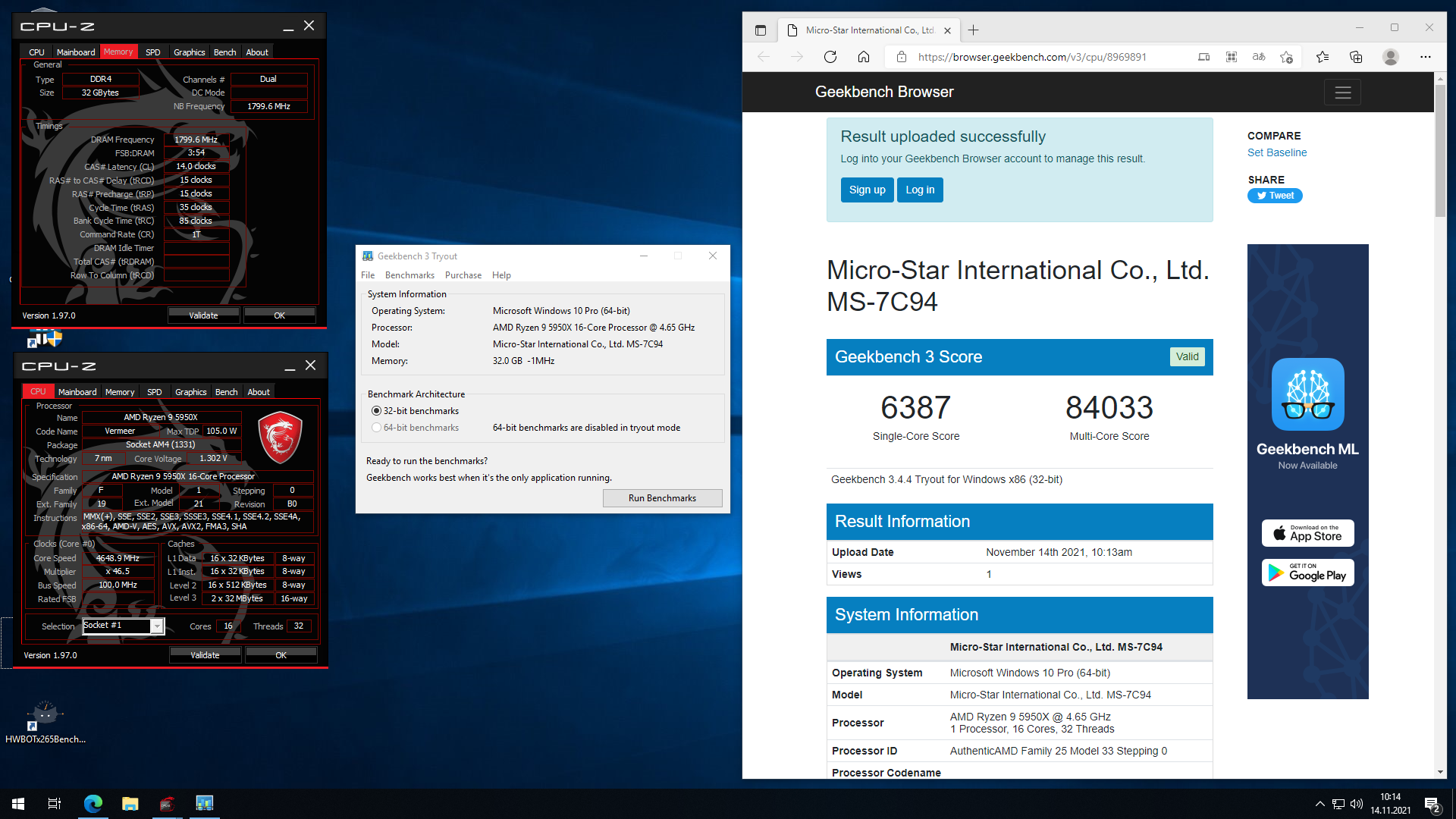Image resolution: width=1456 pixels, height=819 pixels.
Task: Click the browser address bar URL
Action: click(x=1032, y=57)
